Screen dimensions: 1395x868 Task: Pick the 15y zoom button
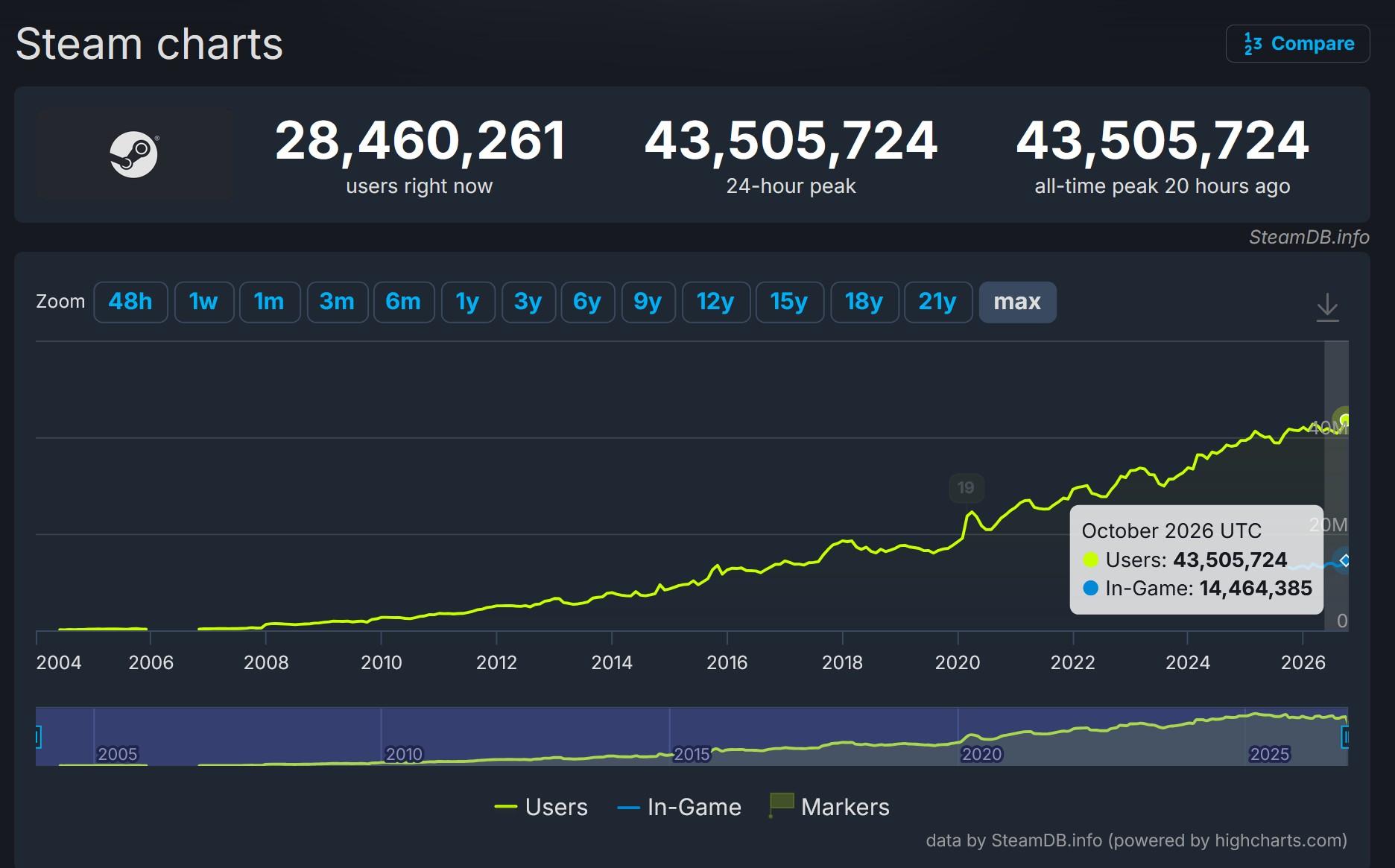coord(789,302)
